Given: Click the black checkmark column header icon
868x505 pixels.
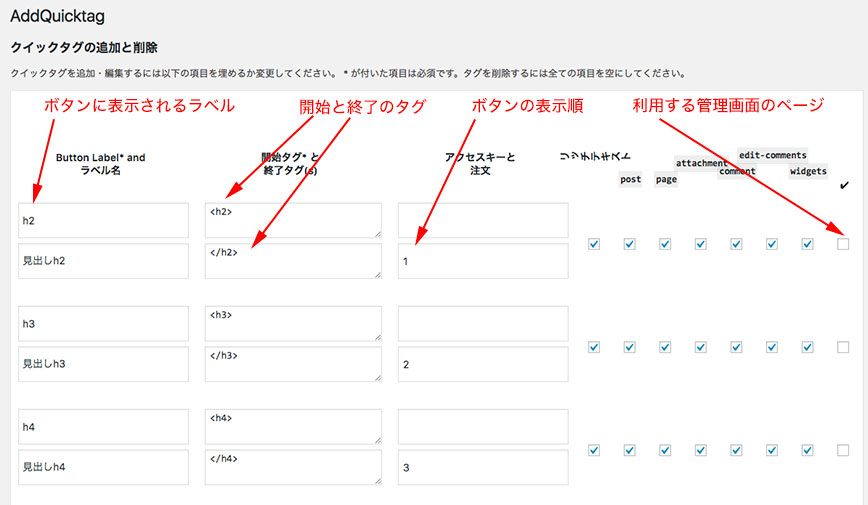Looking at the screenshot, I should (844, 185).
